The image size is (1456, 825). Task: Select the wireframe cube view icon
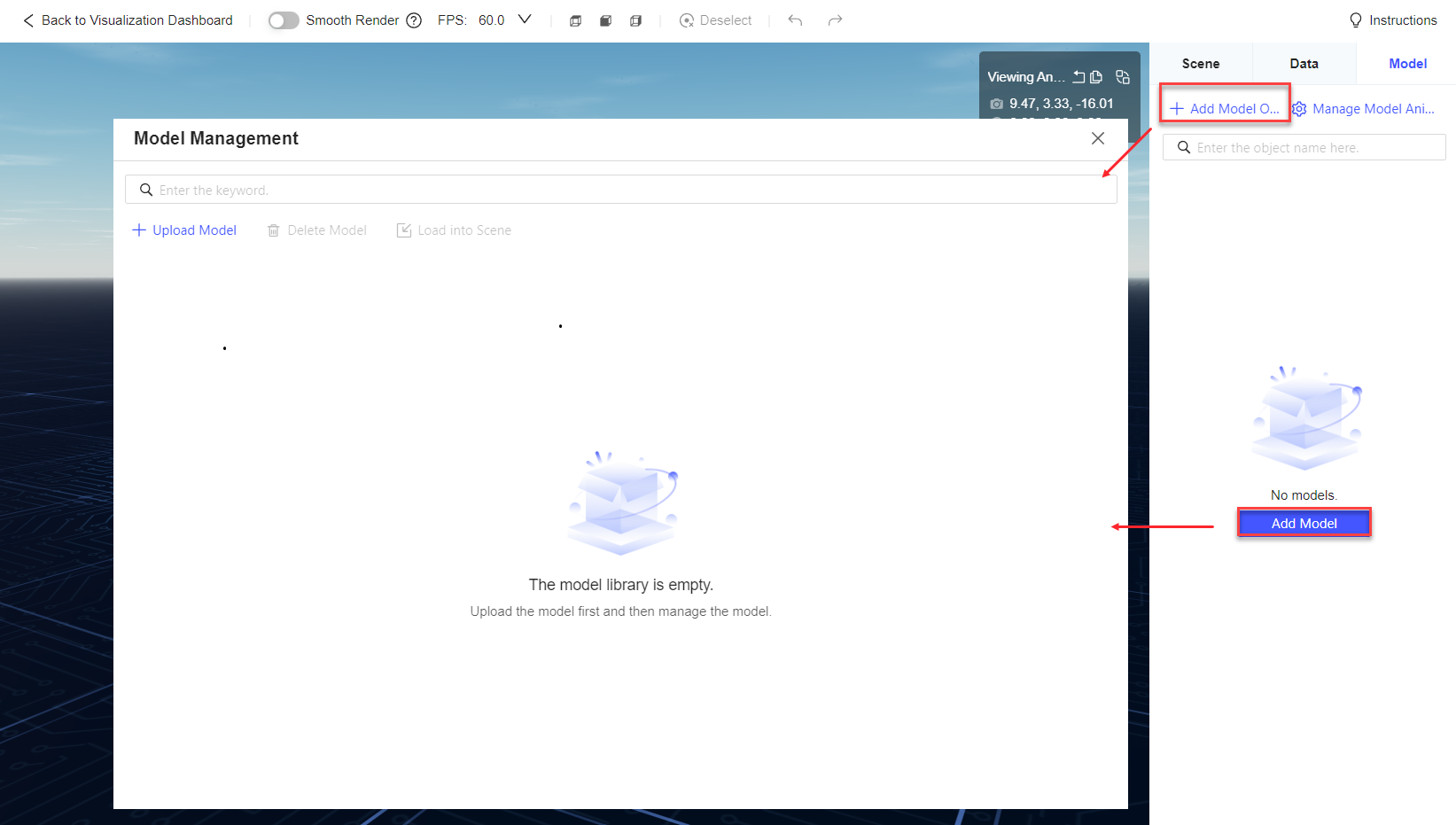(575, 20)
